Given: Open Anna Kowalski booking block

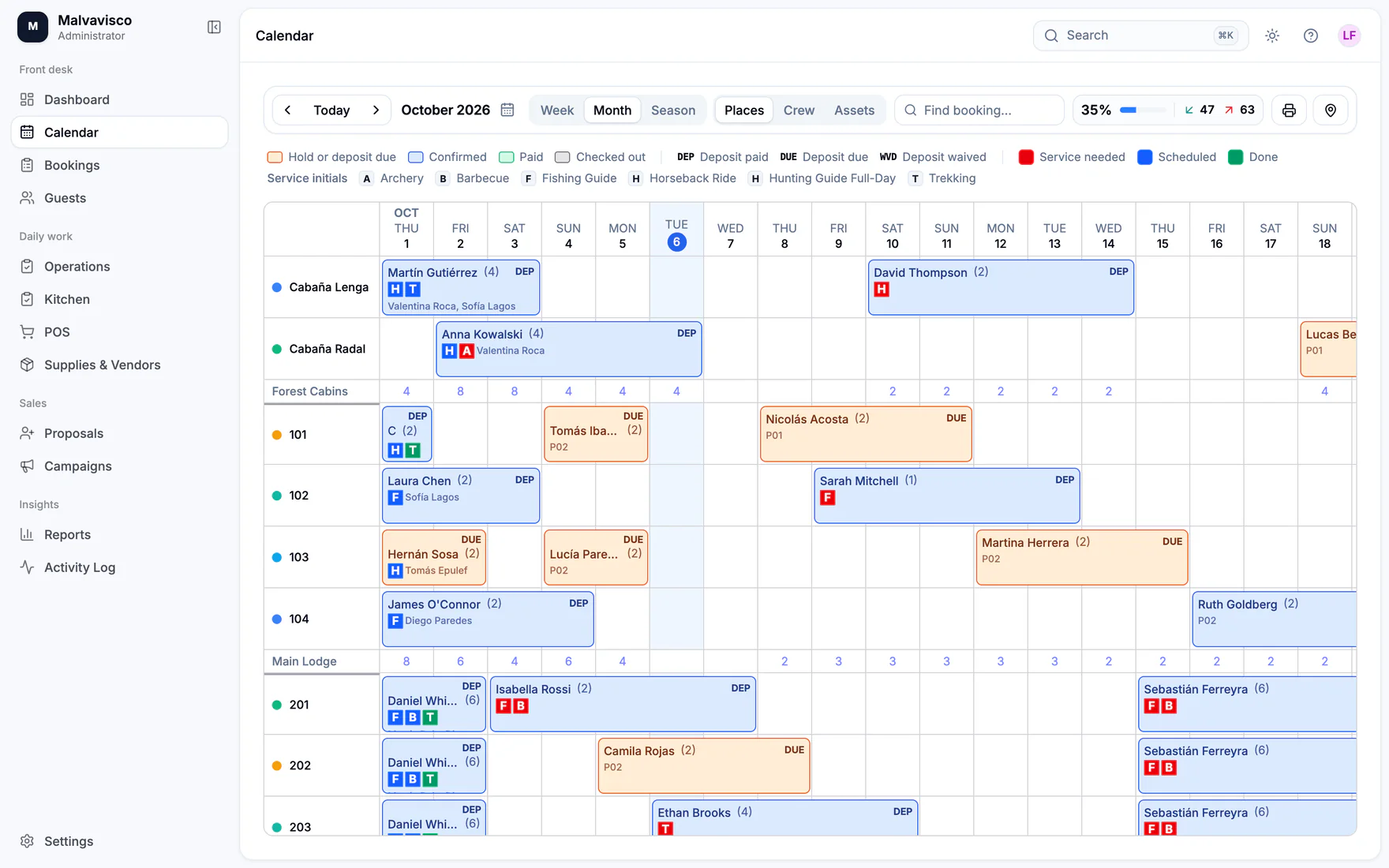Looking at the screenshot, I should 569,349.
